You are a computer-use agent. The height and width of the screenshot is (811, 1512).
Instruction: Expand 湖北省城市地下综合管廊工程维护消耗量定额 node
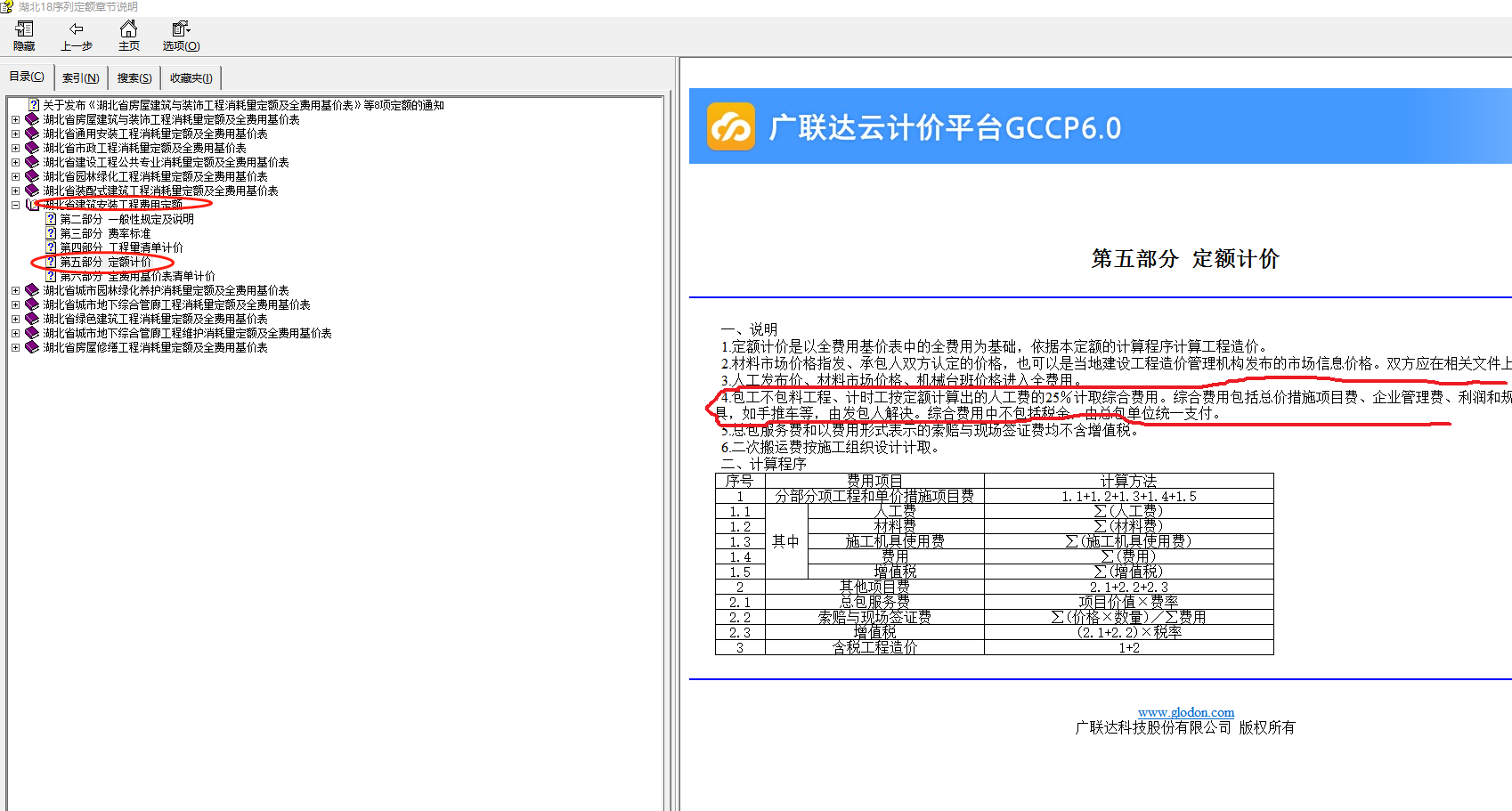[15, 333]
